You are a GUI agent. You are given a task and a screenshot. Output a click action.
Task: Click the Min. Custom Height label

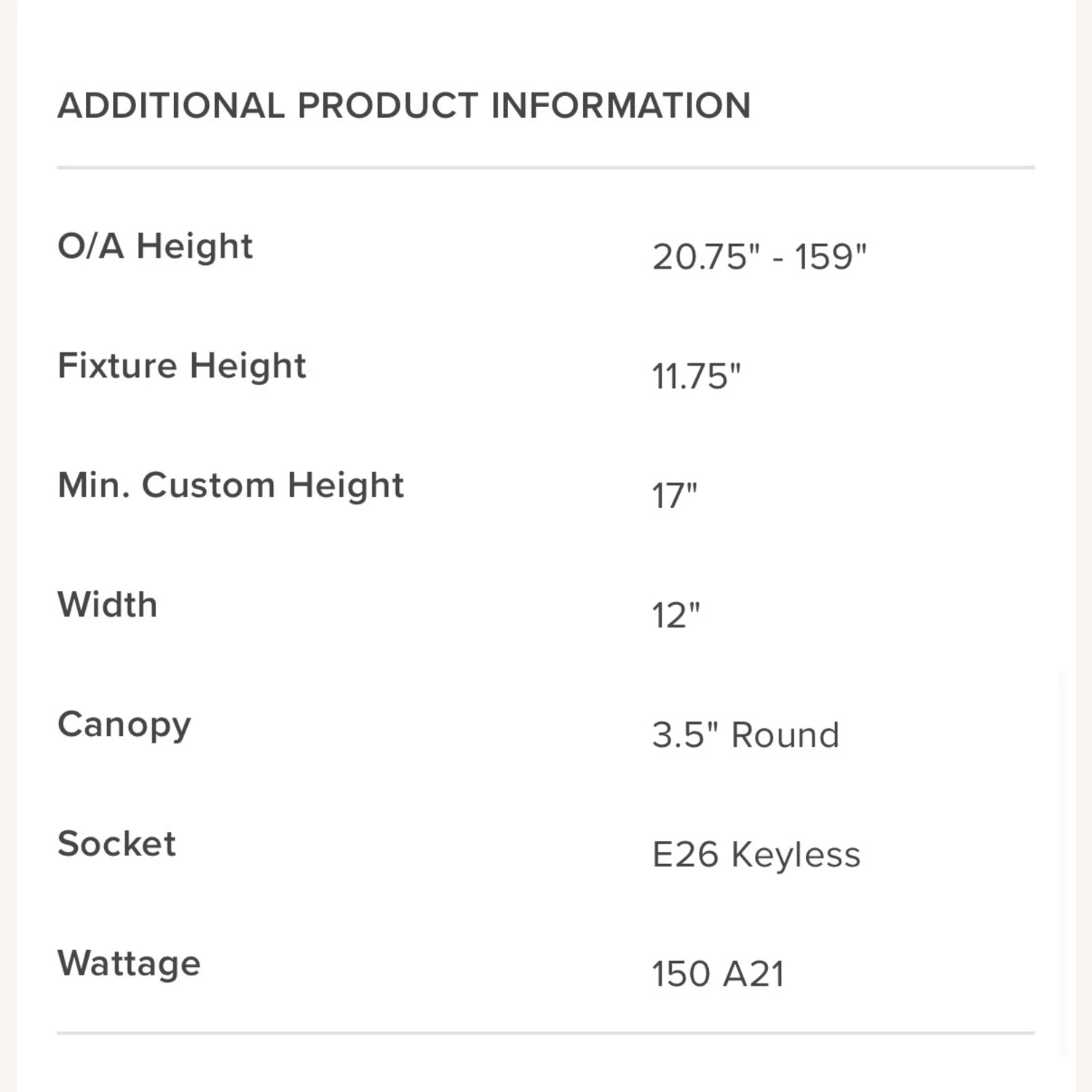coord(230,486)
